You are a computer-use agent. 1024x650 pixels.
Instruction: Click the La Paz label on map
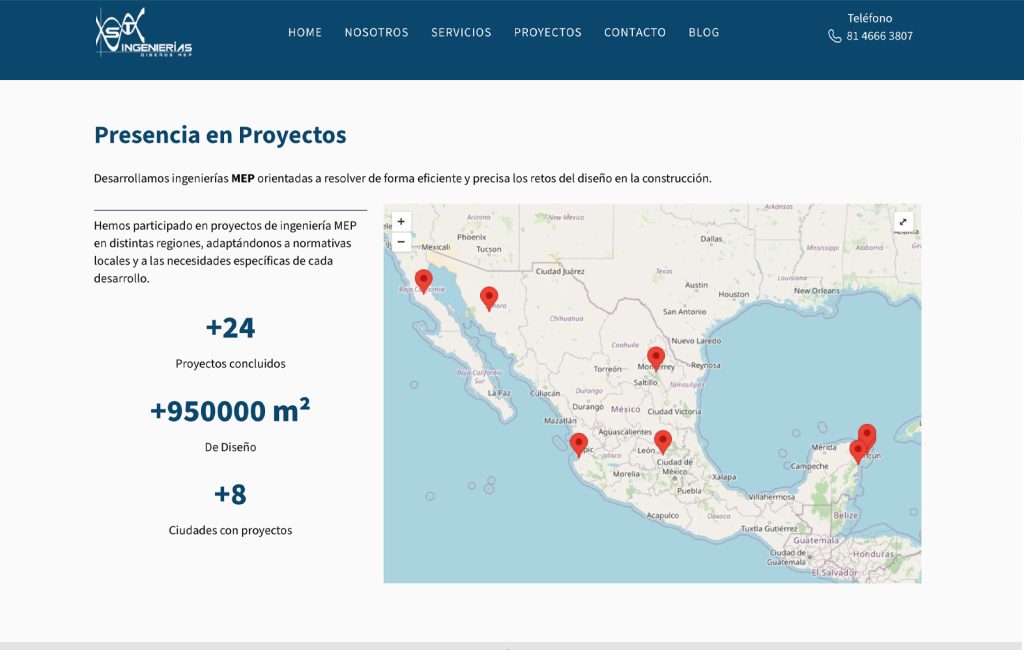pos(499,393)
